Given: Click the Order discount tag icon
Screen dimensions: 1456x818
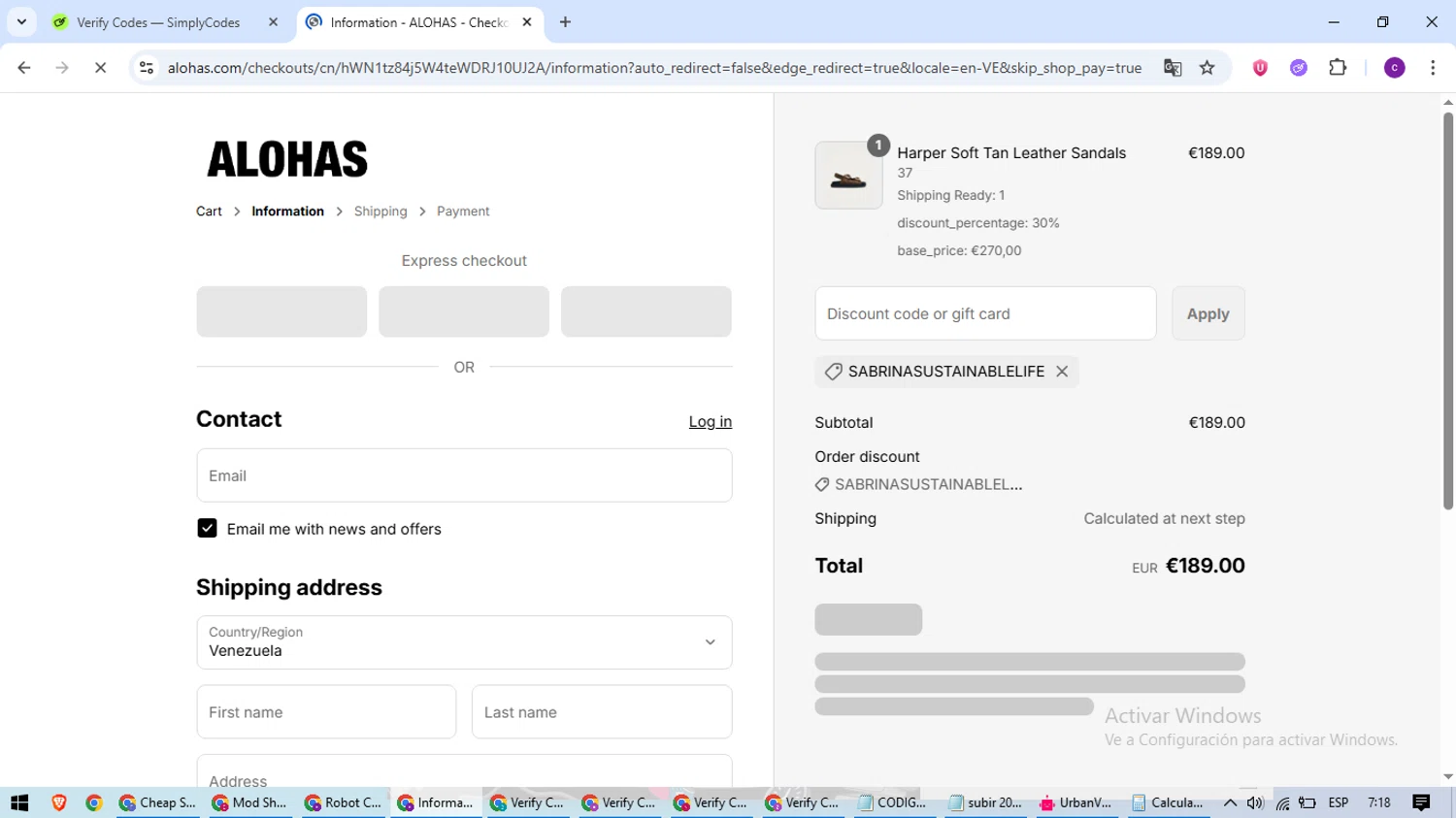Looking at the screenshot, I should tap(822, 484).
